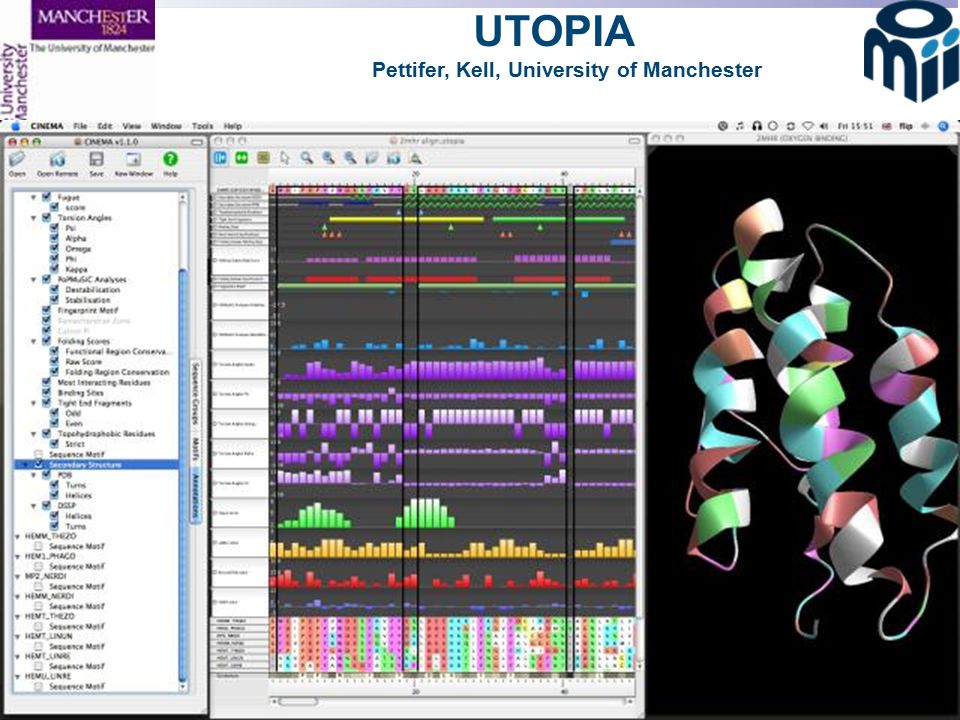Click the last icon in the alignment toolbar
This screenshot has height=720, width=960.
[415, 158]
